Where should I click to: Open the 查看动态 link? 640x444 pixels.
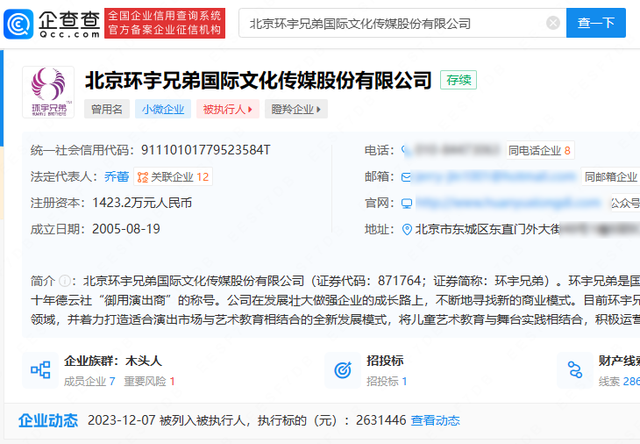[x=435, y=420]
